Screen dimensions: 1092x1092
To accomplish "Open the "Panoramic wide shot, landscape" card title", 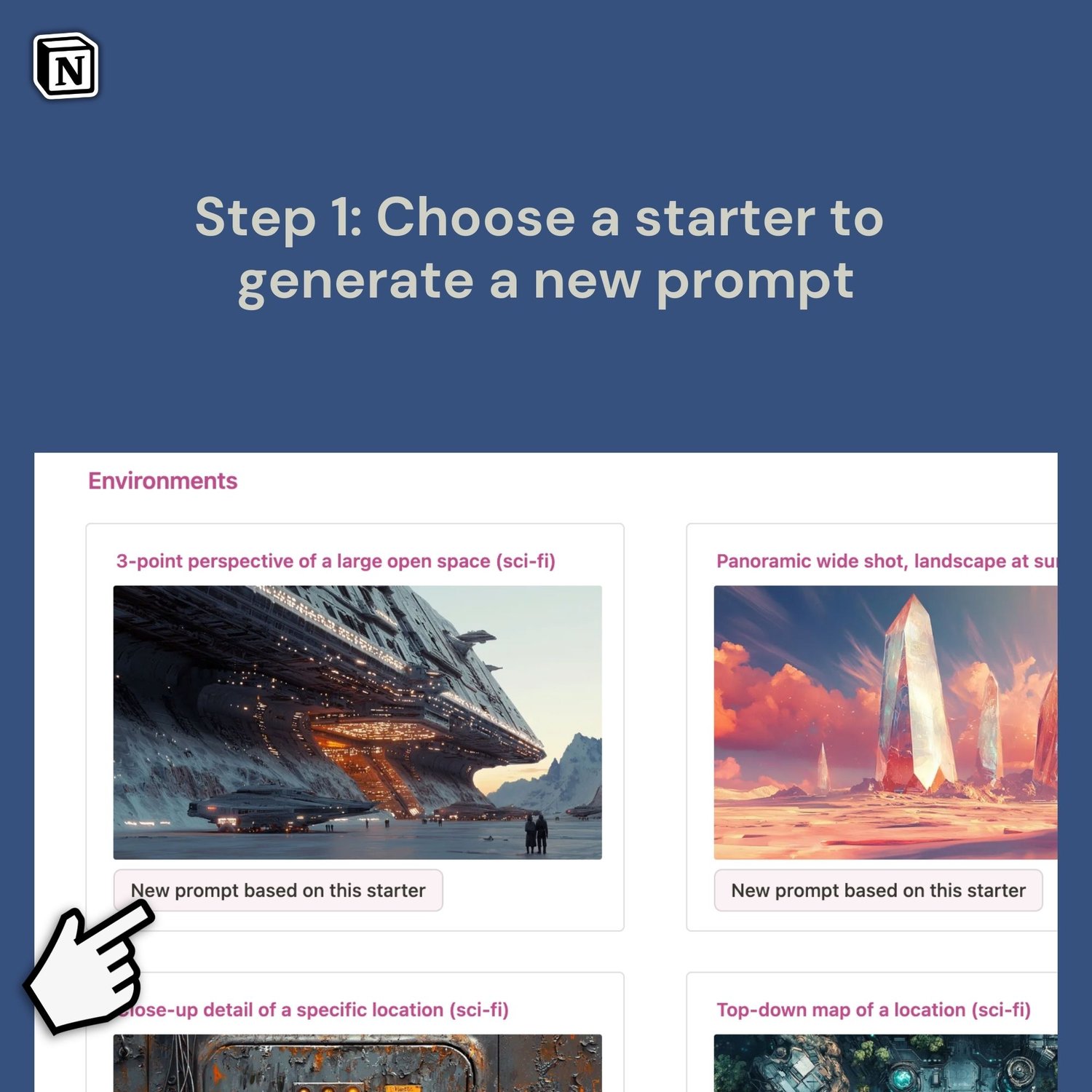I will tap(886, 561).
